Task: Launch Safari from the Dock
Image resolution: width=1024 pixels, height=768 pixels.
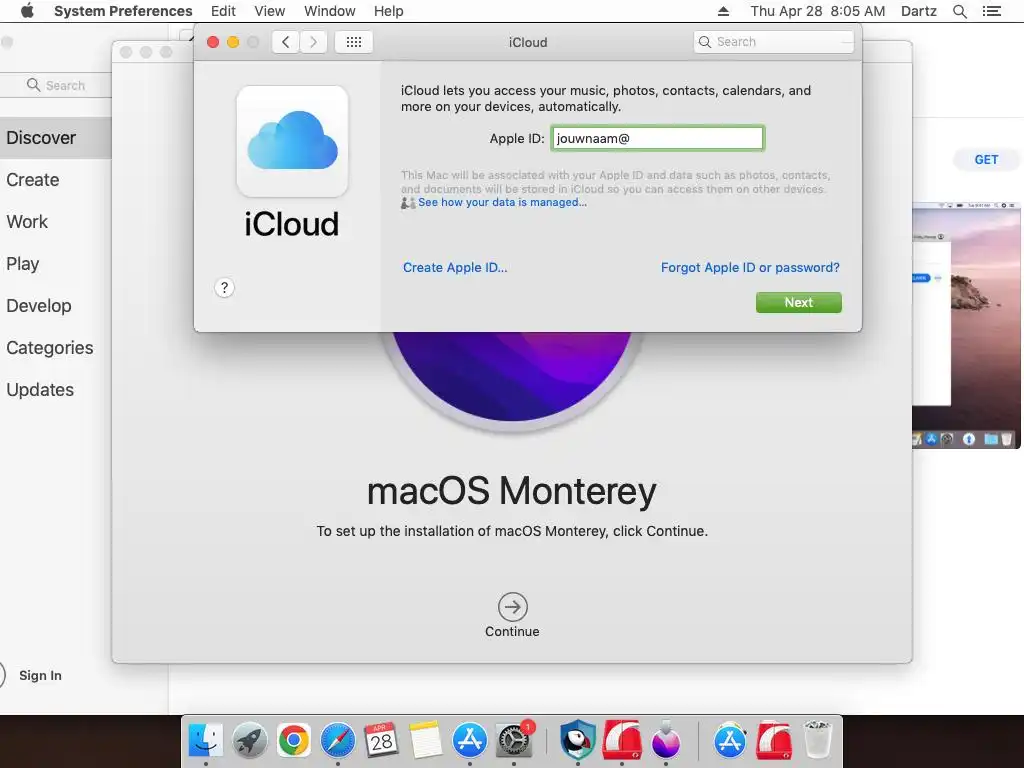Action: click(x=338, y=740)
